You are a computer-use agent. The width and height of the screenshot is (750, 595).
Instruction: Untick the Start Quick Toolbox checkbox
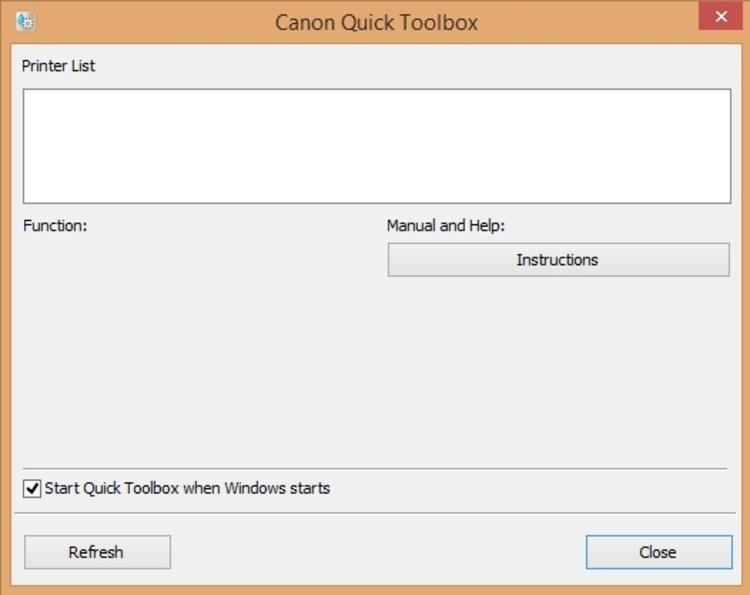pyautogui.click(x=32, y=489)
